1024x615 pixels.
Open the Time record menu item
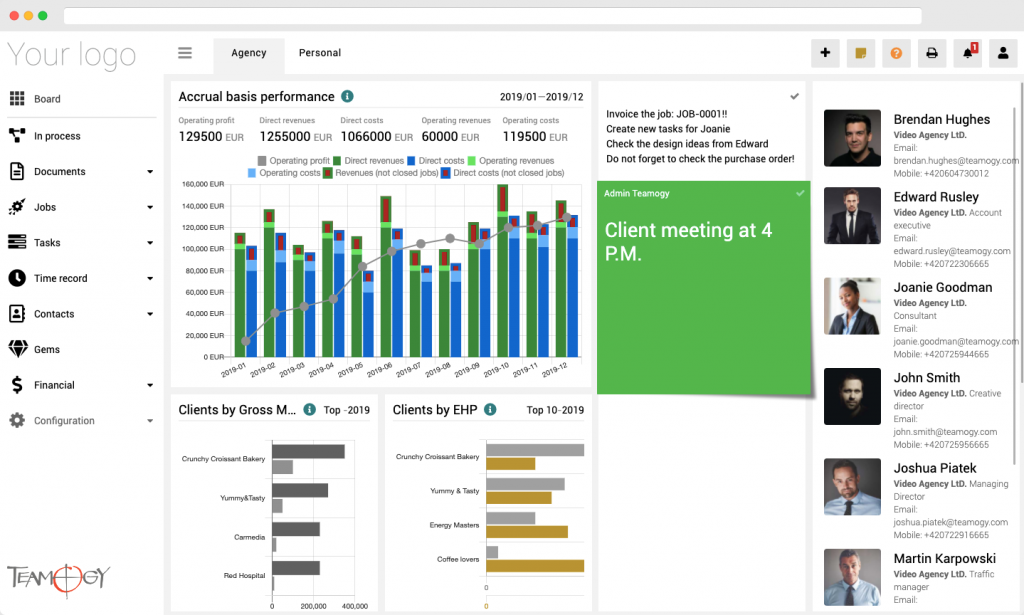click(61, 278)
